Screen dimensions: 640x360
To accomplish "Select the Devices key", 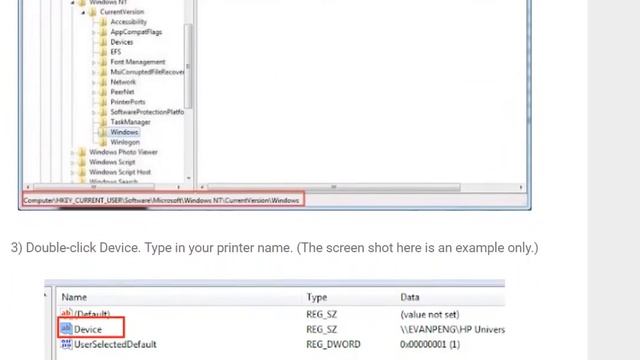I will pyautogui.click(x=122, y=42).
